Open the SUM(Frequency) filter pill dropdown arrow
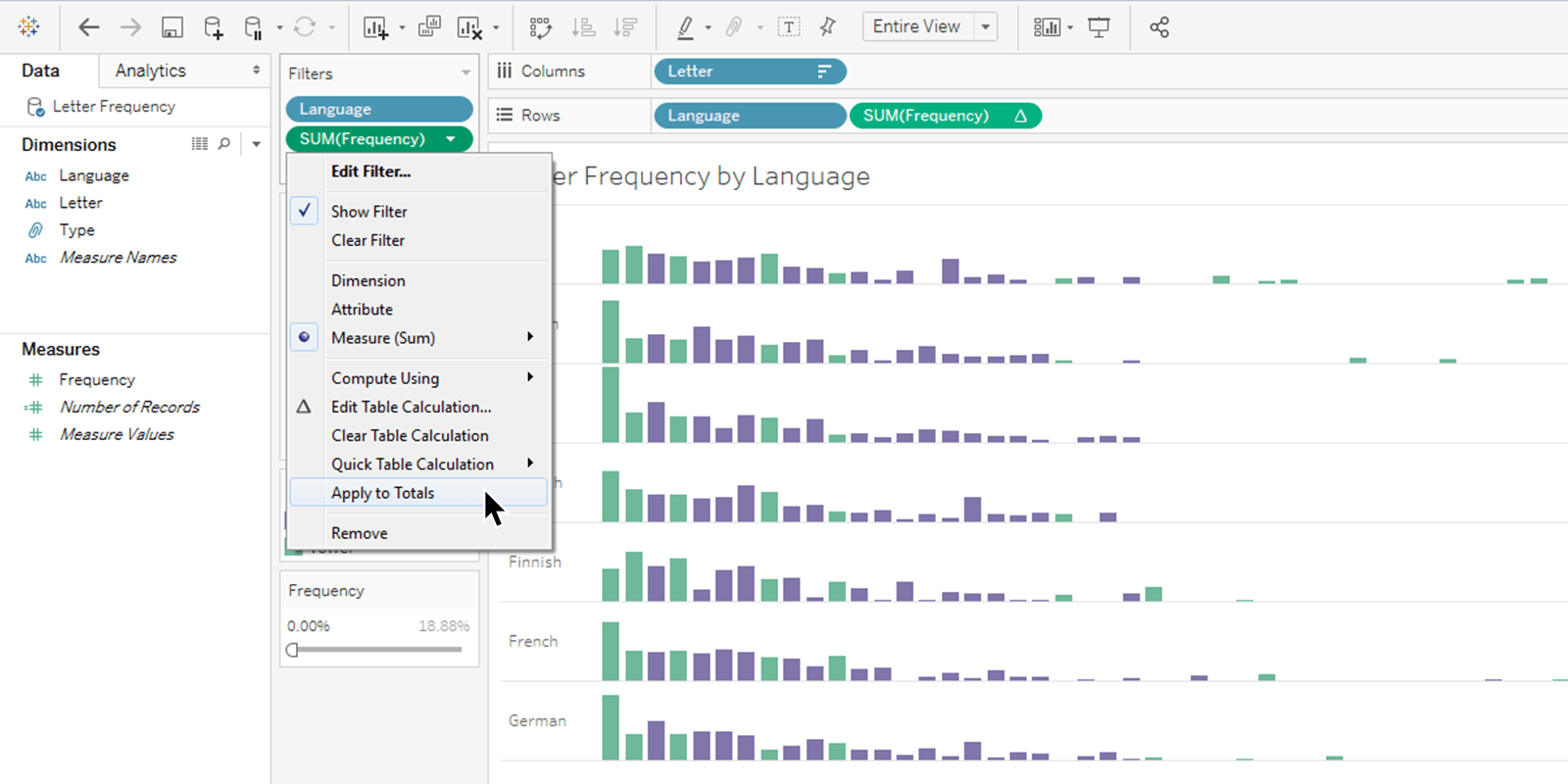This screenshot has width=1568, height=784. 451,139
